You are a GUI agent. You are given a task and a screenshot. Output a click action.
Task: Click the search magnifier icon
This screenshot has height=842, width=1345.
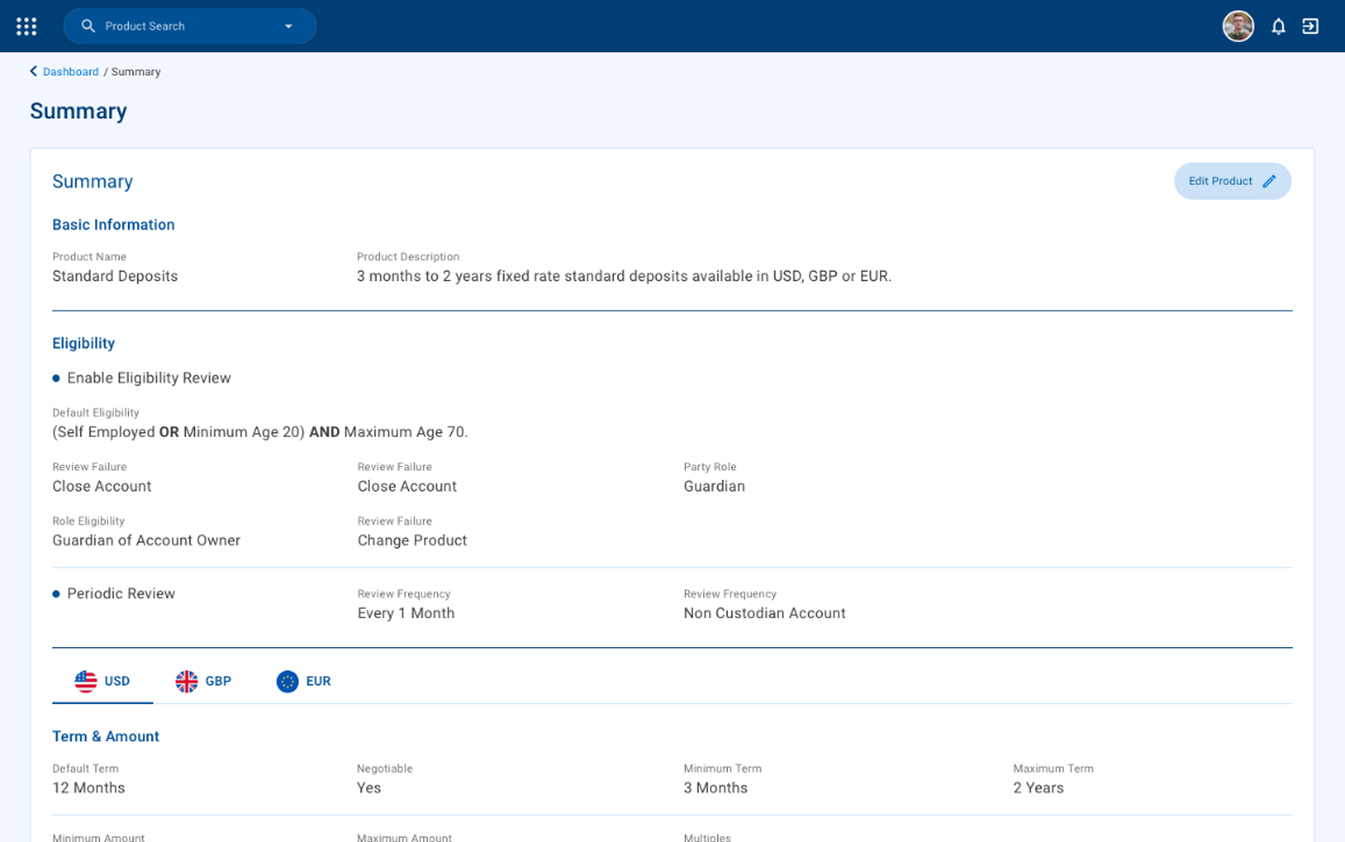(x=88, y=26)
